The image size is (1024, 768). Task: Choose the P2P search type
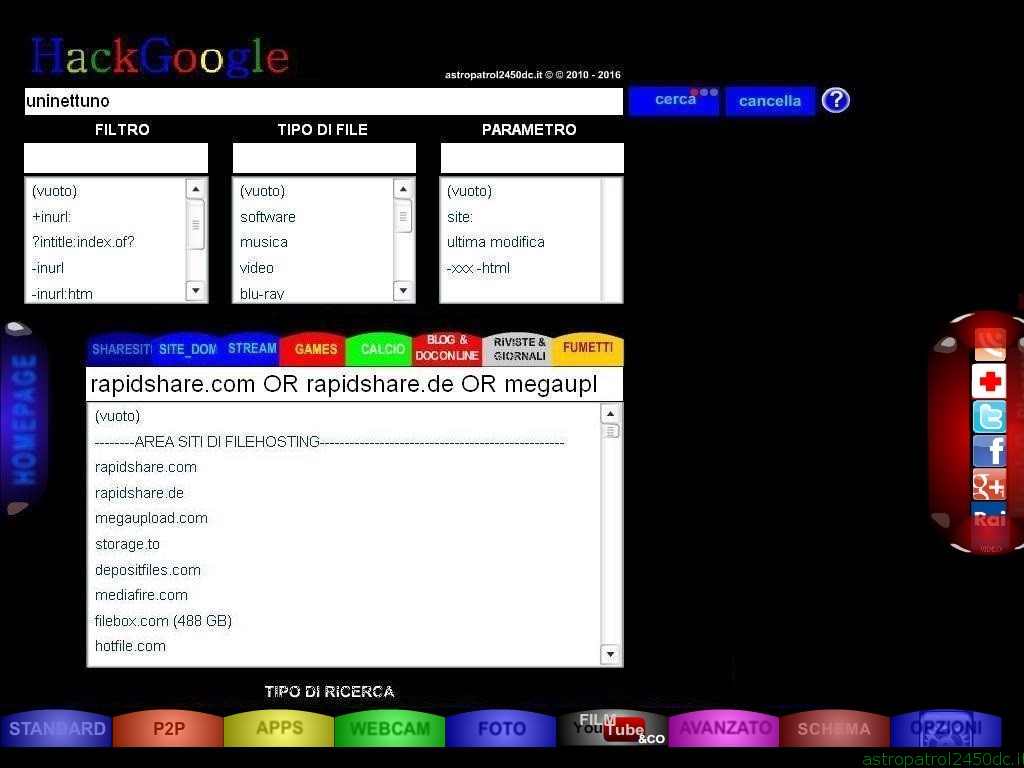(168, 728)
